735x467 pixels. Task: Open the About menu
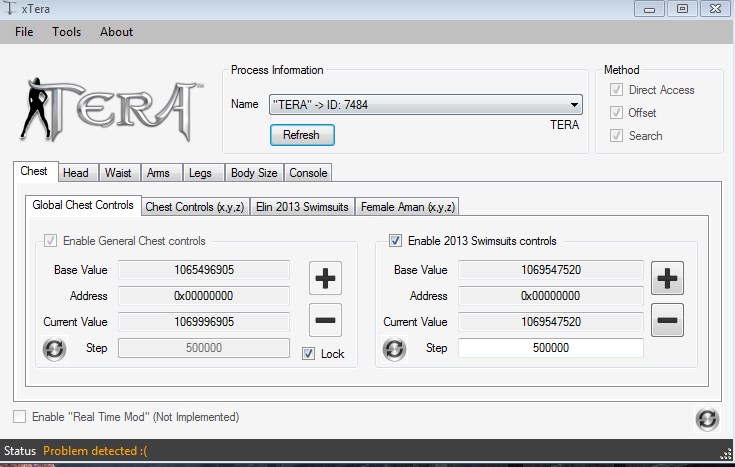[116, 32]
